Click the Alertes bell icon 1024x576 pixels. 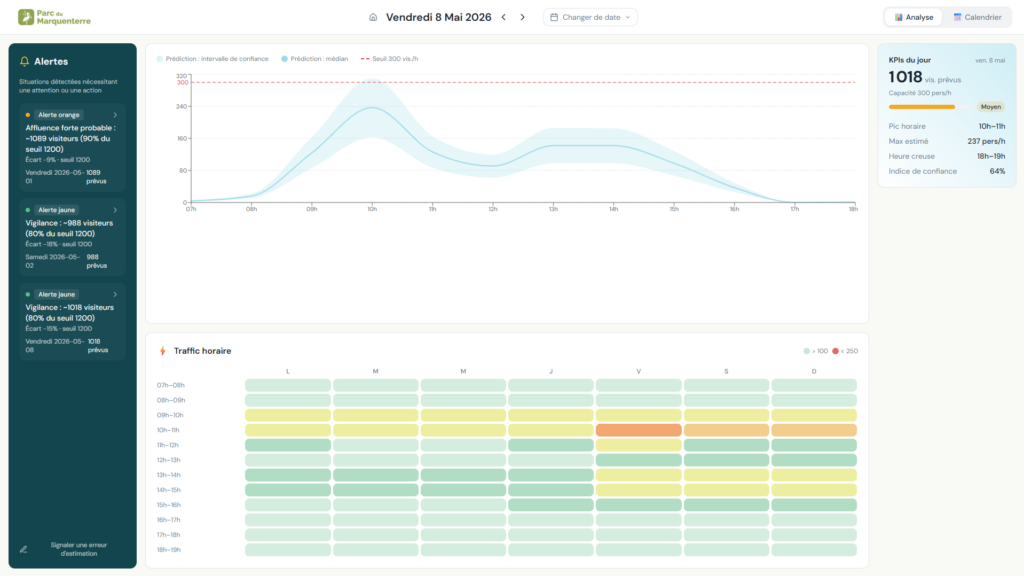[24, 61]
